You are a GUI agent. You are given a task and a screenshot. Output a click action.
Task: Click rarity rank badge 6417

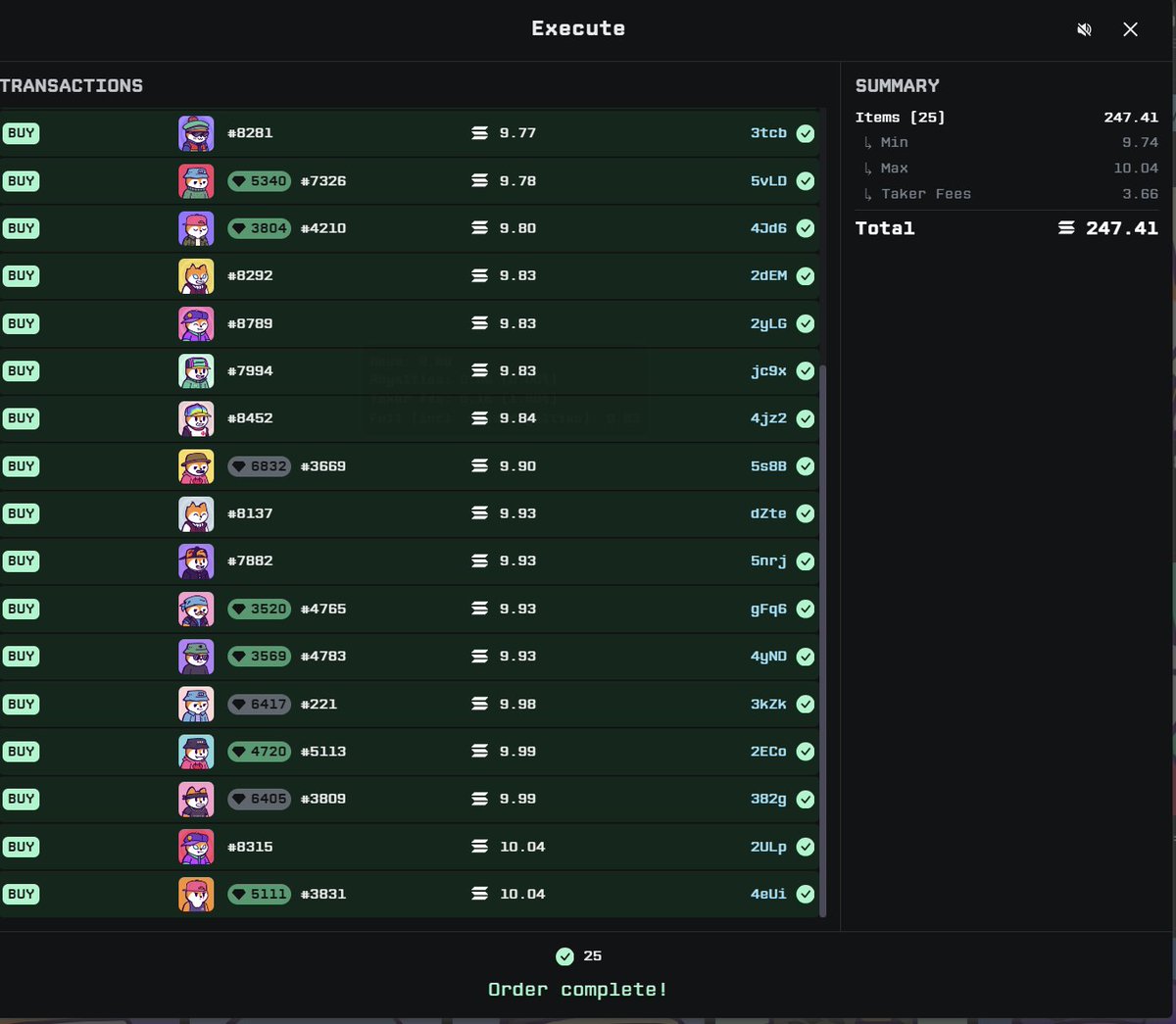(x=259, y=704)
